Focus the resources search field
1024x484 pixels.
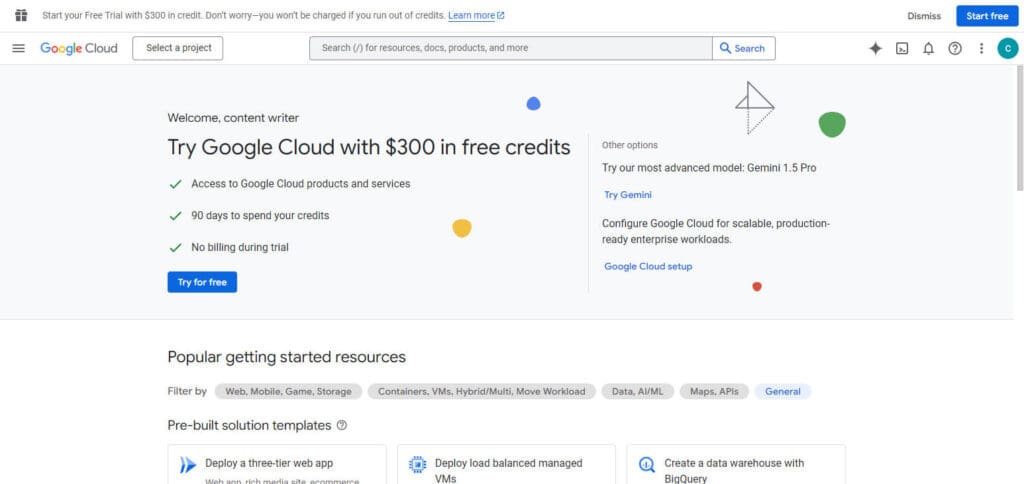pos(511,48)
